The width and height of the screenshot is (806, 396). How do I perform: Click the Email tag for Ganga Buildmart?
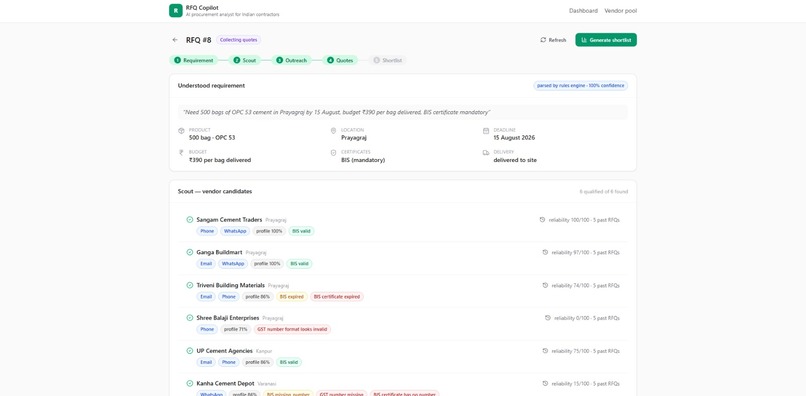206,264
